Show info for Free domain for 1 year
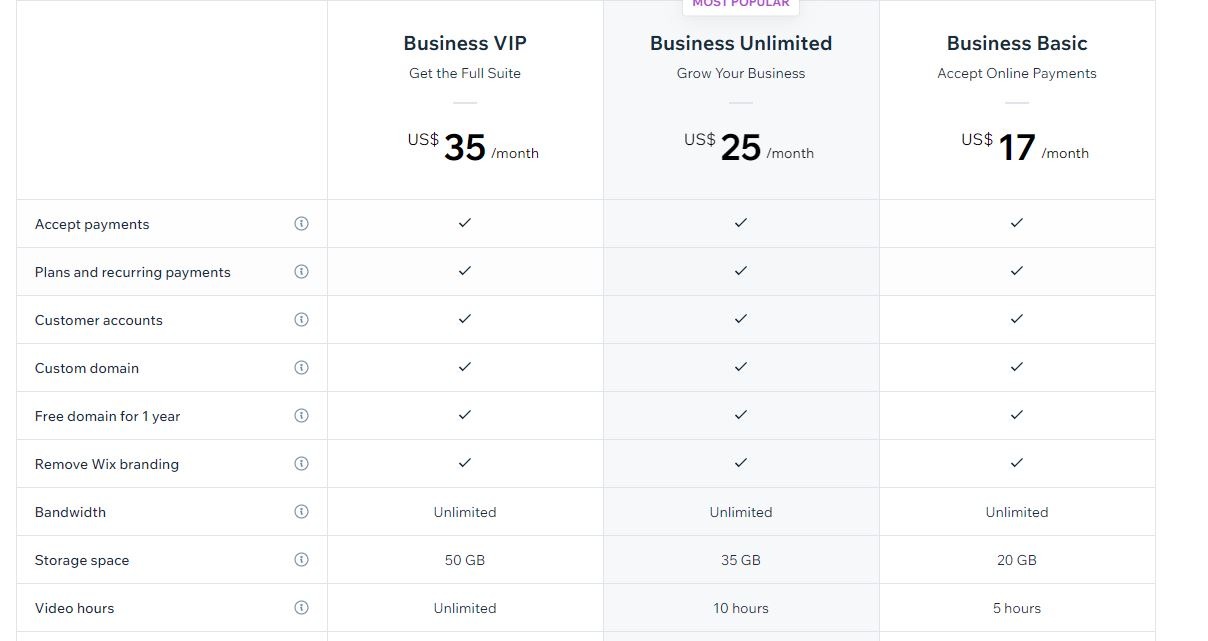This screenshot has width=1208, height=641. (301, 416)
